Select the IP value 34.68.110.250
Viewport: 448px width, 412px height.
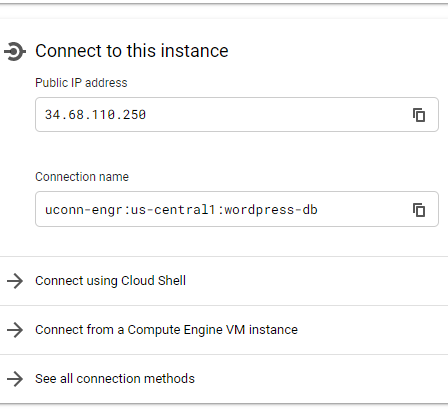(x=95, y=115)
